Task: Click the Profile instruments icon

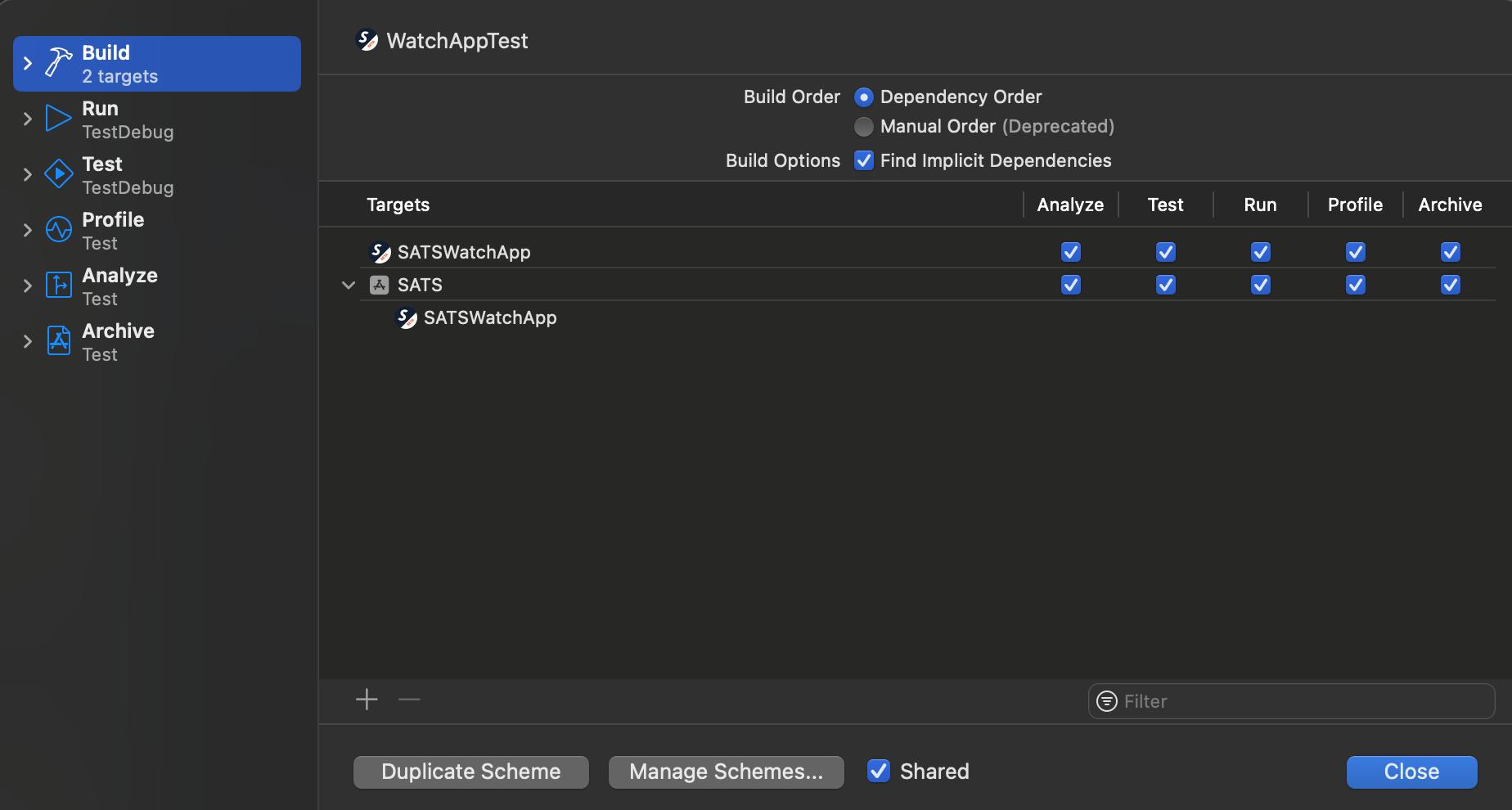Action: click(x=58, y=230)
